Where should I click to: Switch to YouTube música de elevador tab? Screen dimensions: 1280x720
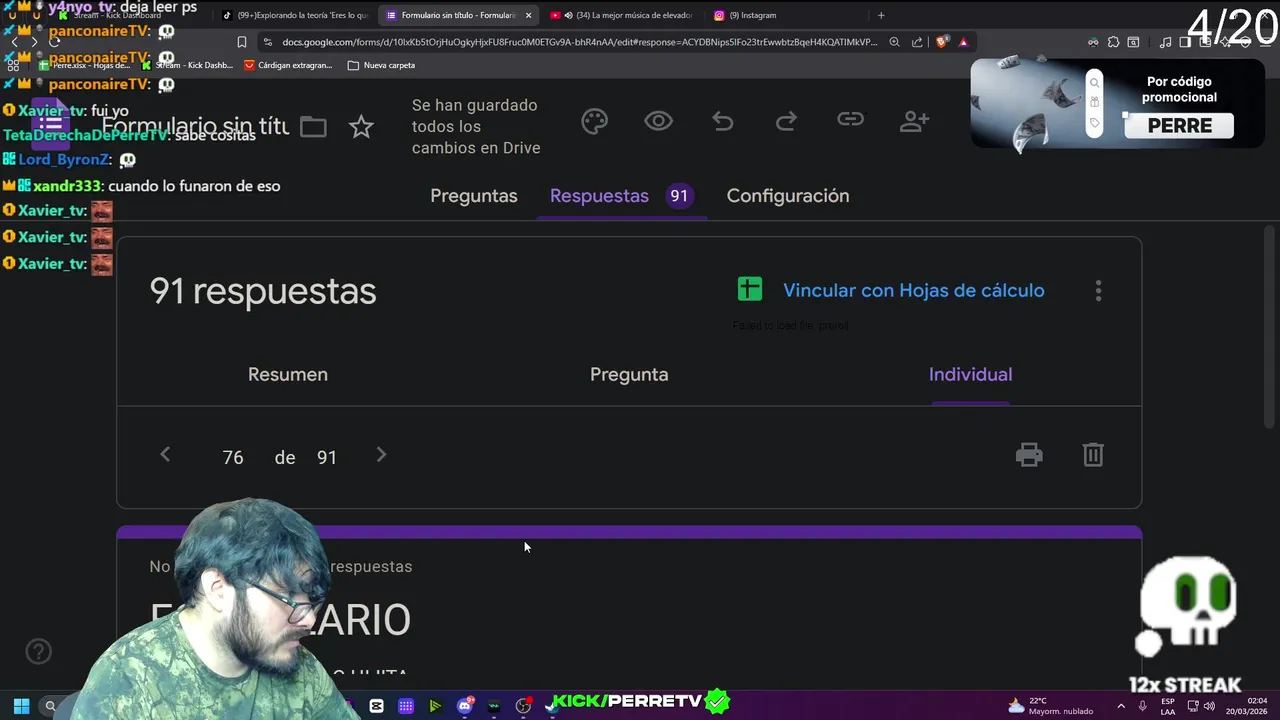(x=623, y=15)
